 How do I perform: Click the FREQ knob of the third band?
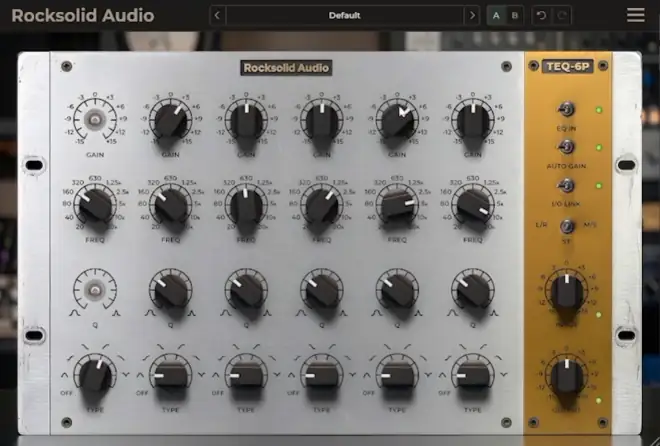pos(246,206)
